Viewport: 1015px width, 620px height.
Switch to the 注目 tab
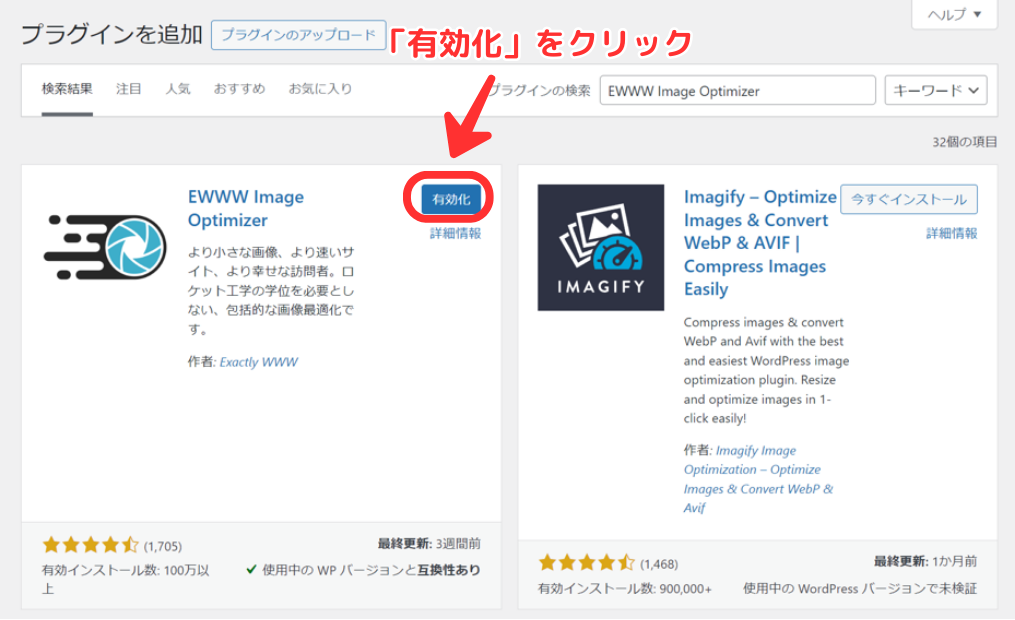128,89
